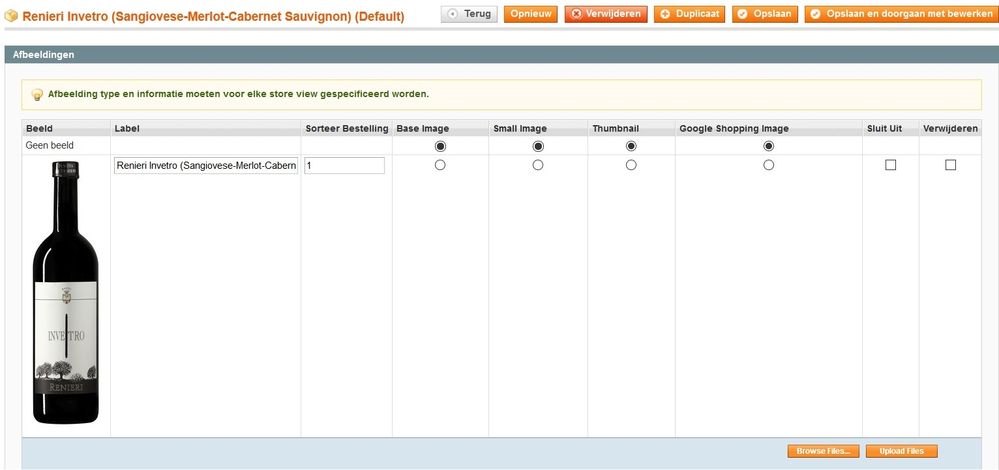Screen dimensions: 999x470
Task: Open the Browse Files dialog
Action: click(822, 452)
